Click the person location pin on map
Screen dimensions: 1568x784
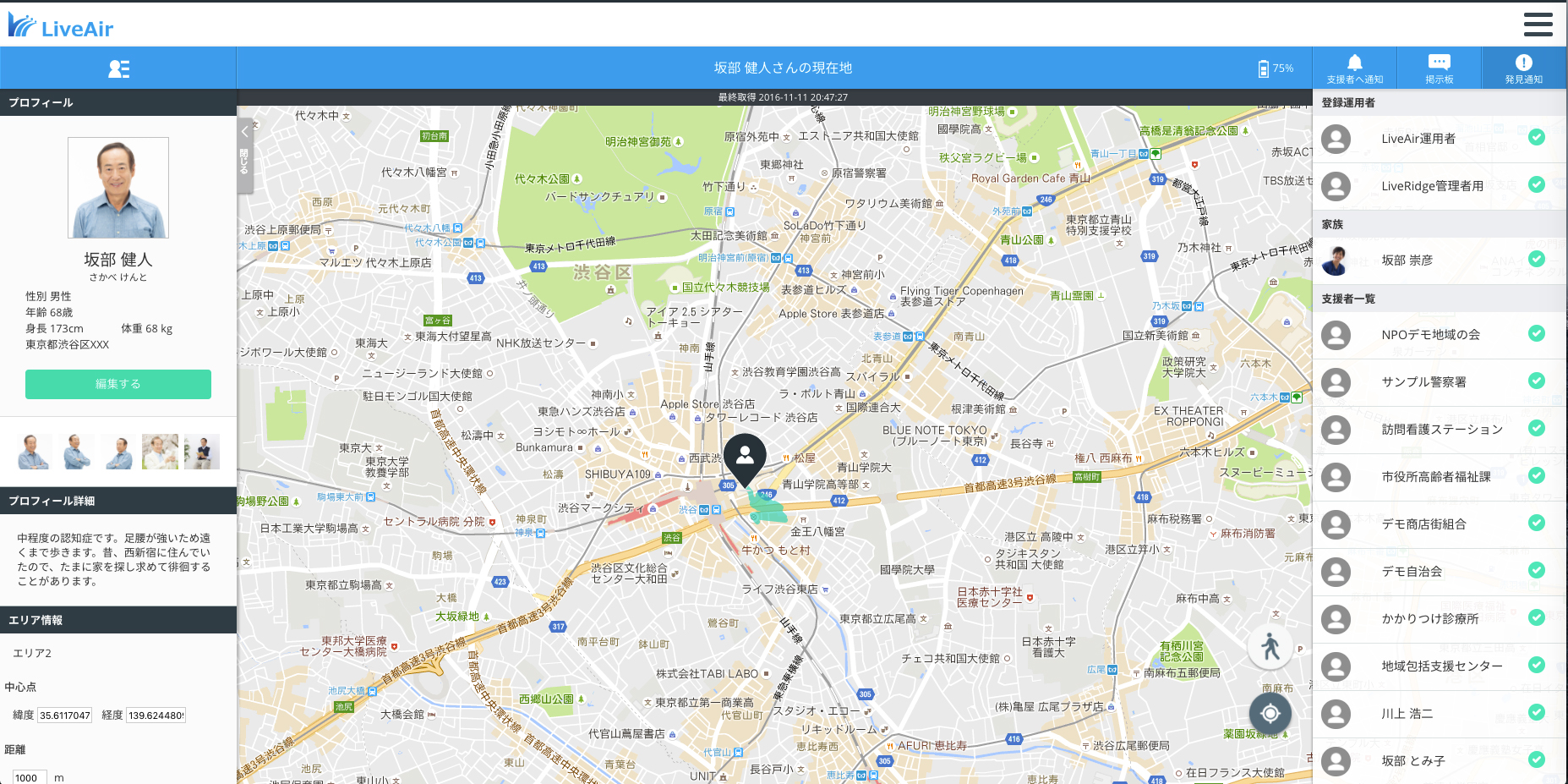745,459
